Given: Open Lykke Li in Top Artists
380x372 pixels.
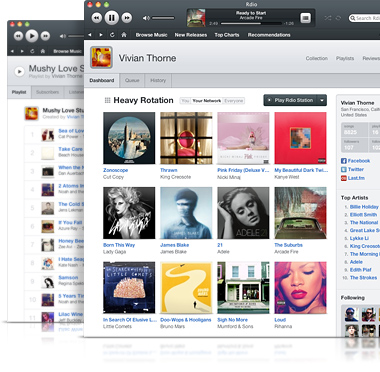Looking at the screenshot, I should coord(359,238).
